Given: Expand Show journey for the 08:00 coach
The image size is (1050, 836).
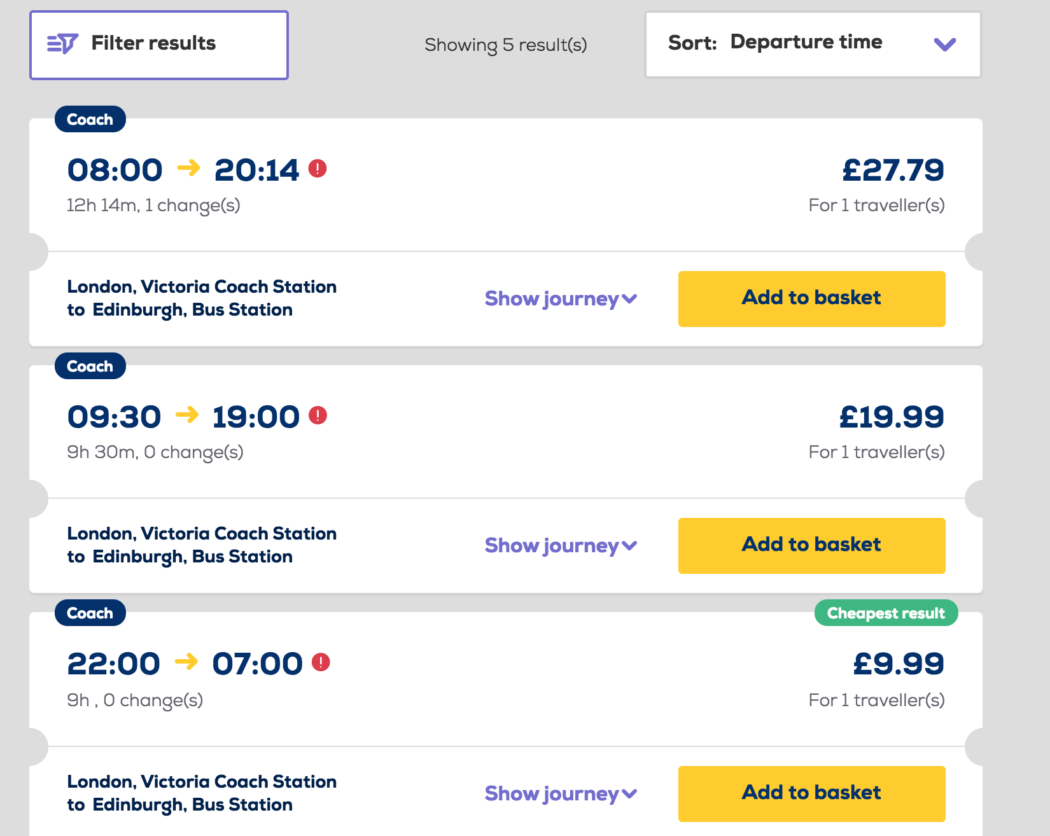Looking at the screenshot, I should coord(560,298).
